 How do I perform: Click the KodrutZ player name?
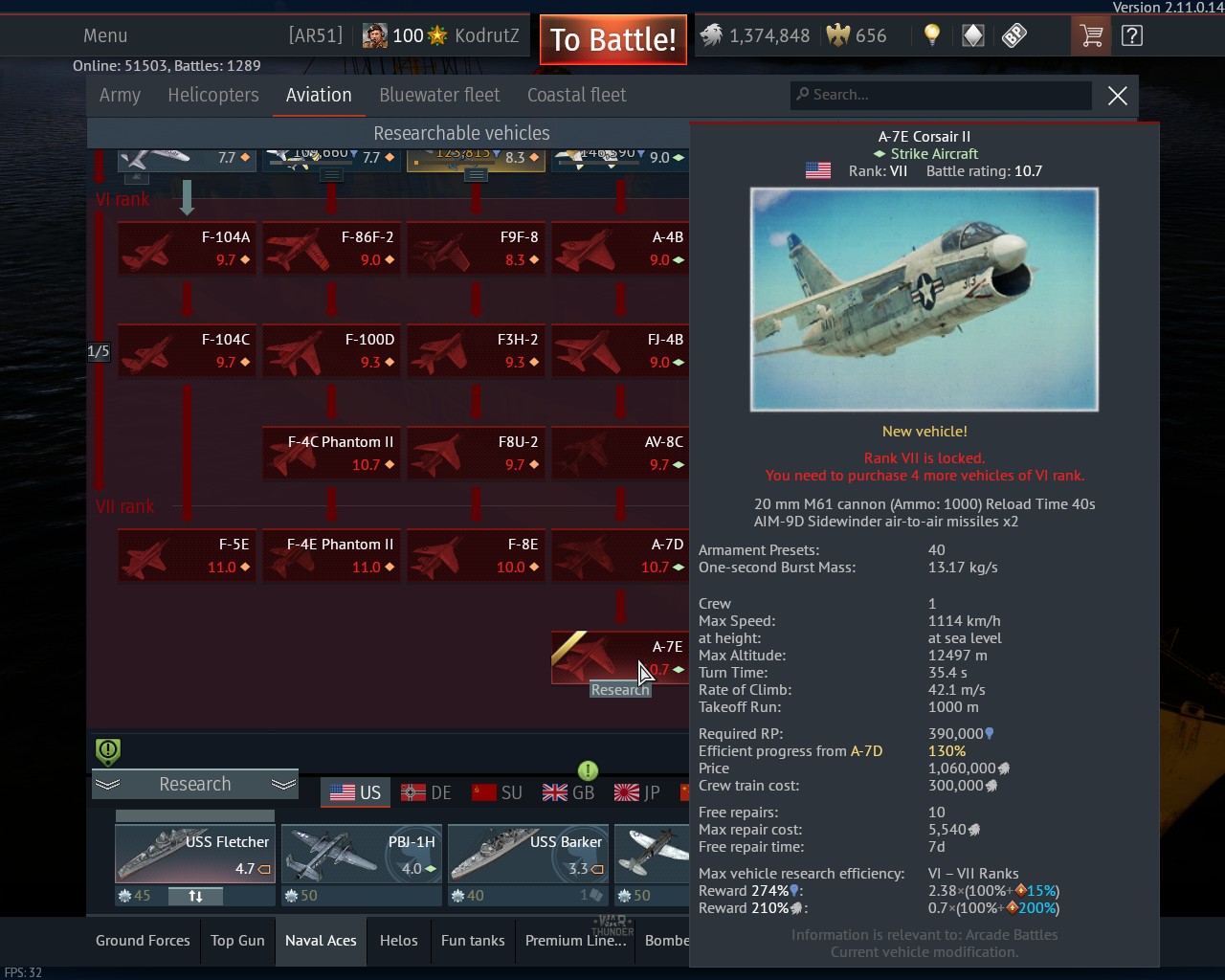tap(487, 35)
